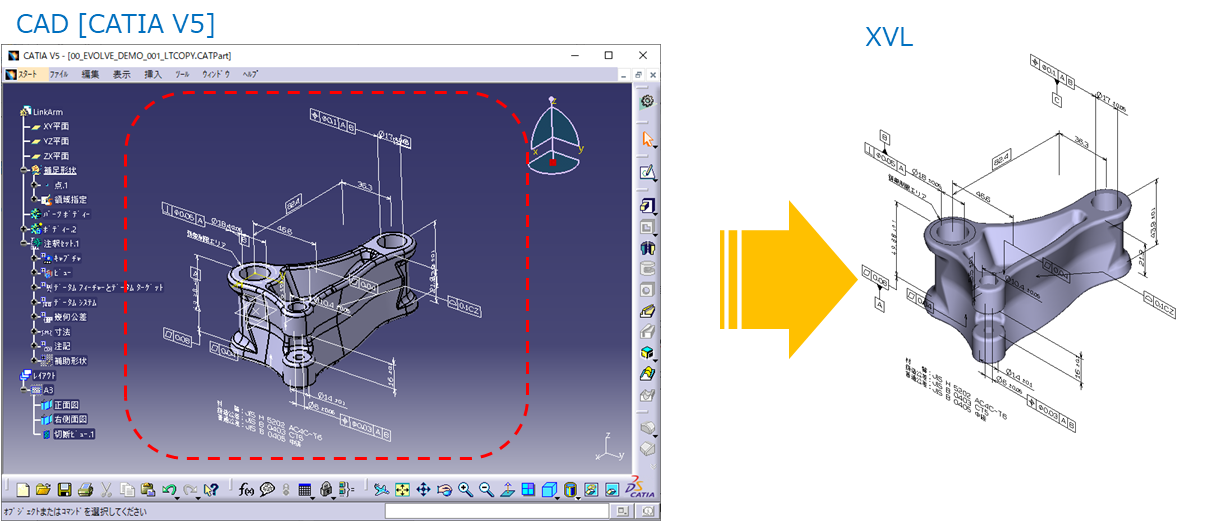Image resolution: width=1220 pixels, height=521 pixels.
Task: Click the Zoom In magnifier icon
Action: click(x=465, y=489)
